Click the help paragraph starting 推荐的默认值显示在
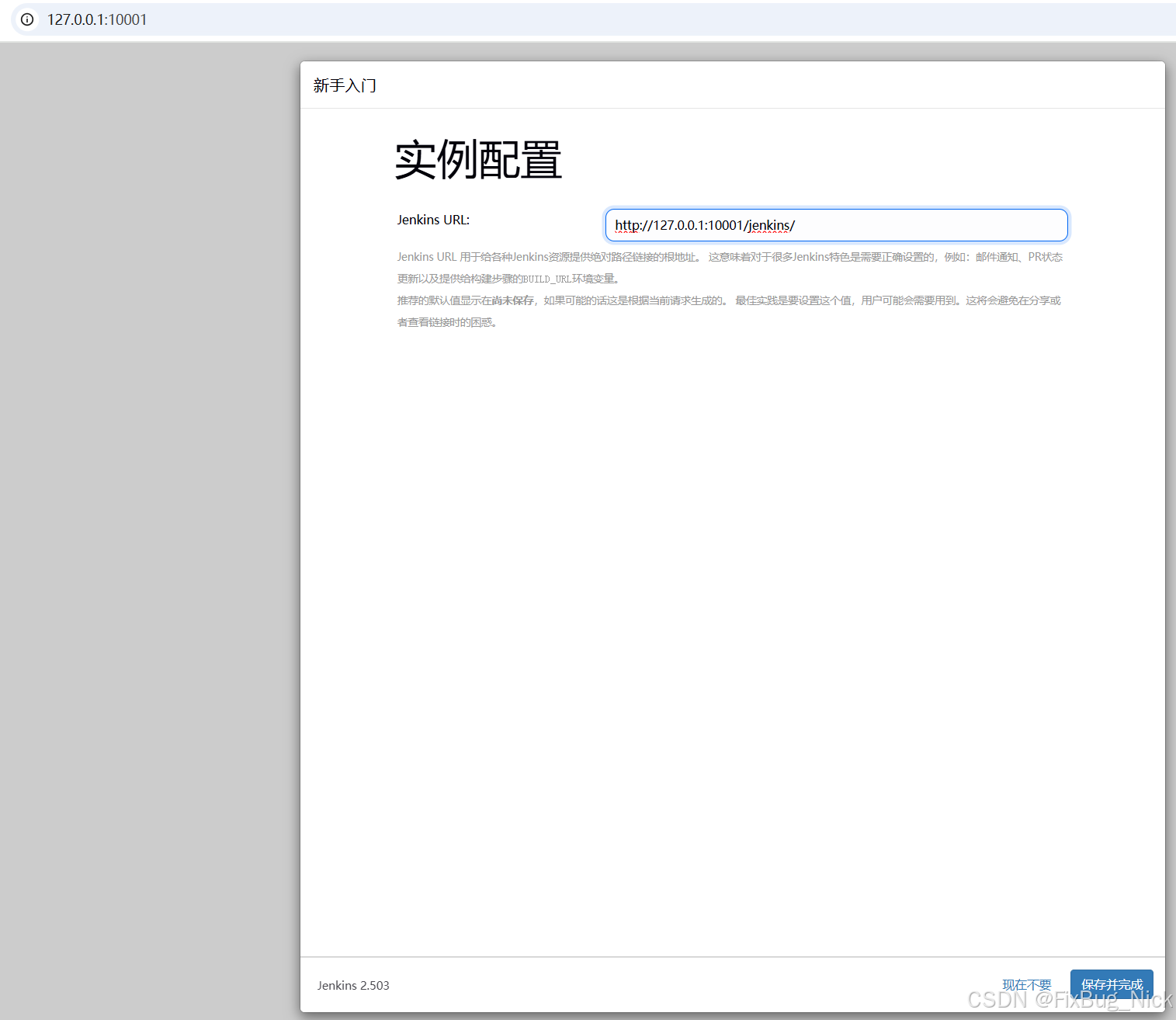 pyautogui.click(x=729, y=311)
